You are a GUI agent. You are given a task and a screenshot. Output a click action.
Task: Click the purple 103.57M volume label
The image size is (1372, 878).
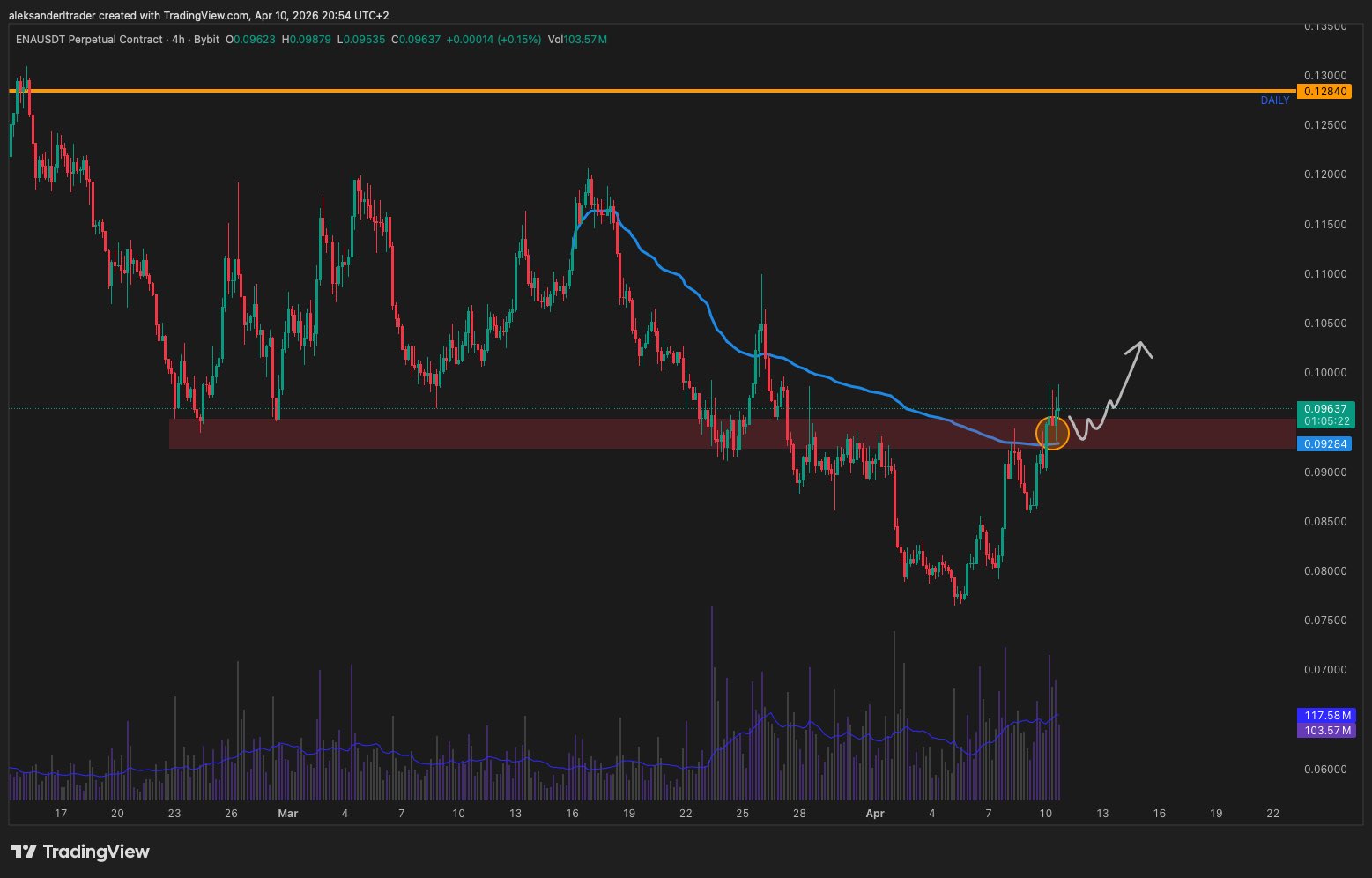coord(1324,730)
